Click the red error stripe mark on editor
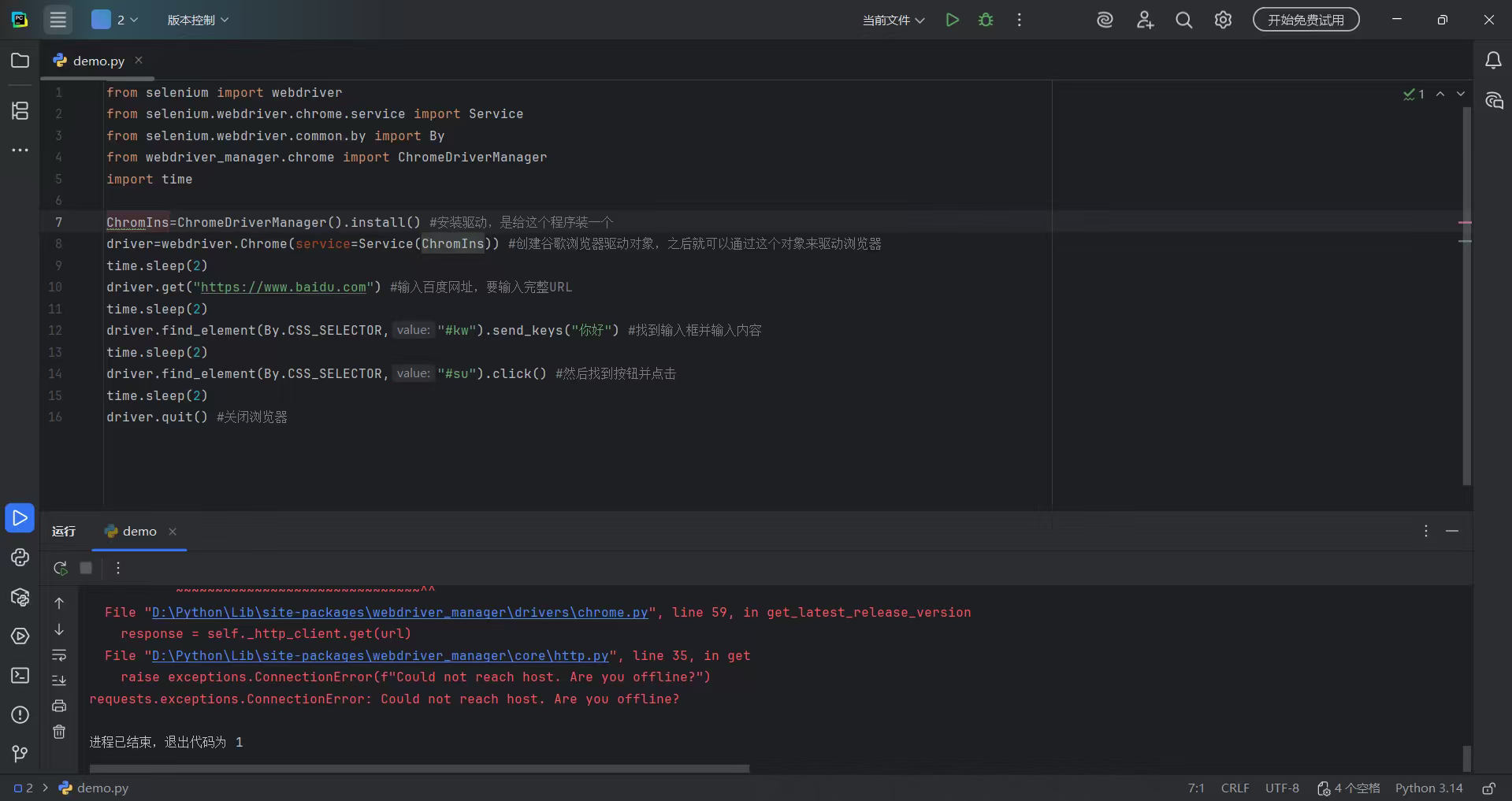The height and width of the screenshot is (801, 1512). (x=1465, y=223)
